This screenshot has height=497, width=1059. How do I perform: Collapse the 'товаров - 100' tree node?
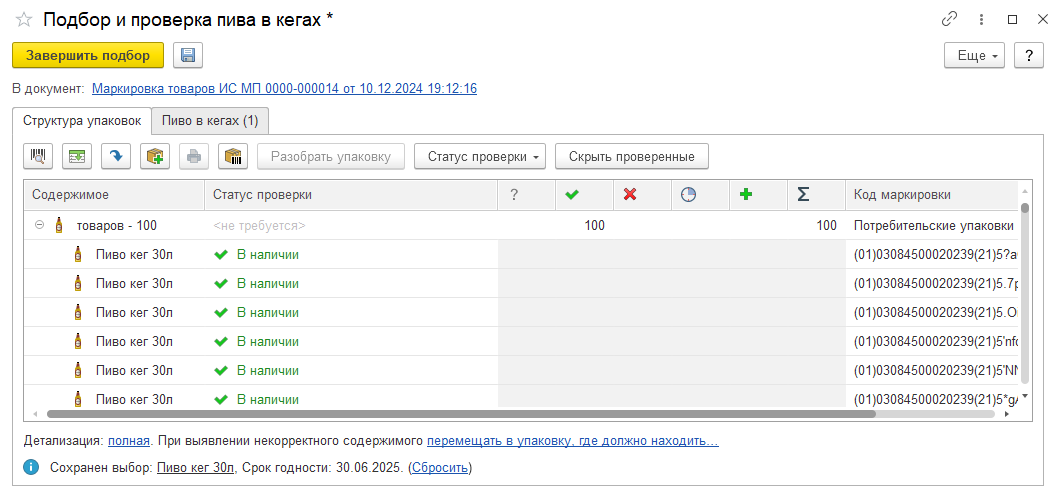40,226
